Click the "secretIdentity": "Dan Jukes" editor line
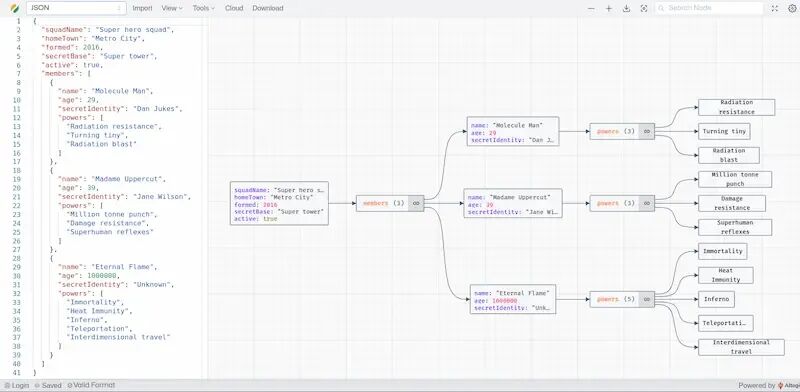 pyautogui.click(x=120, y=109)
